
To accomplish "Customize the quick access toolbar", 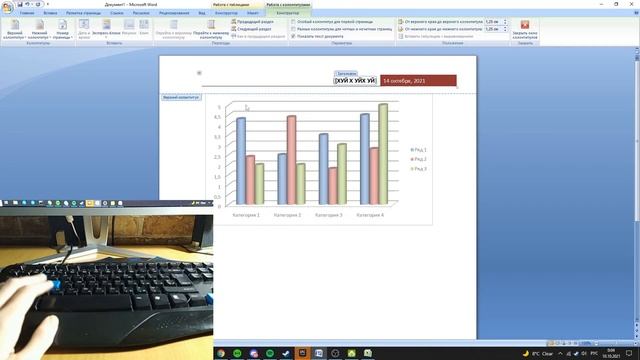I will (48, 4).
